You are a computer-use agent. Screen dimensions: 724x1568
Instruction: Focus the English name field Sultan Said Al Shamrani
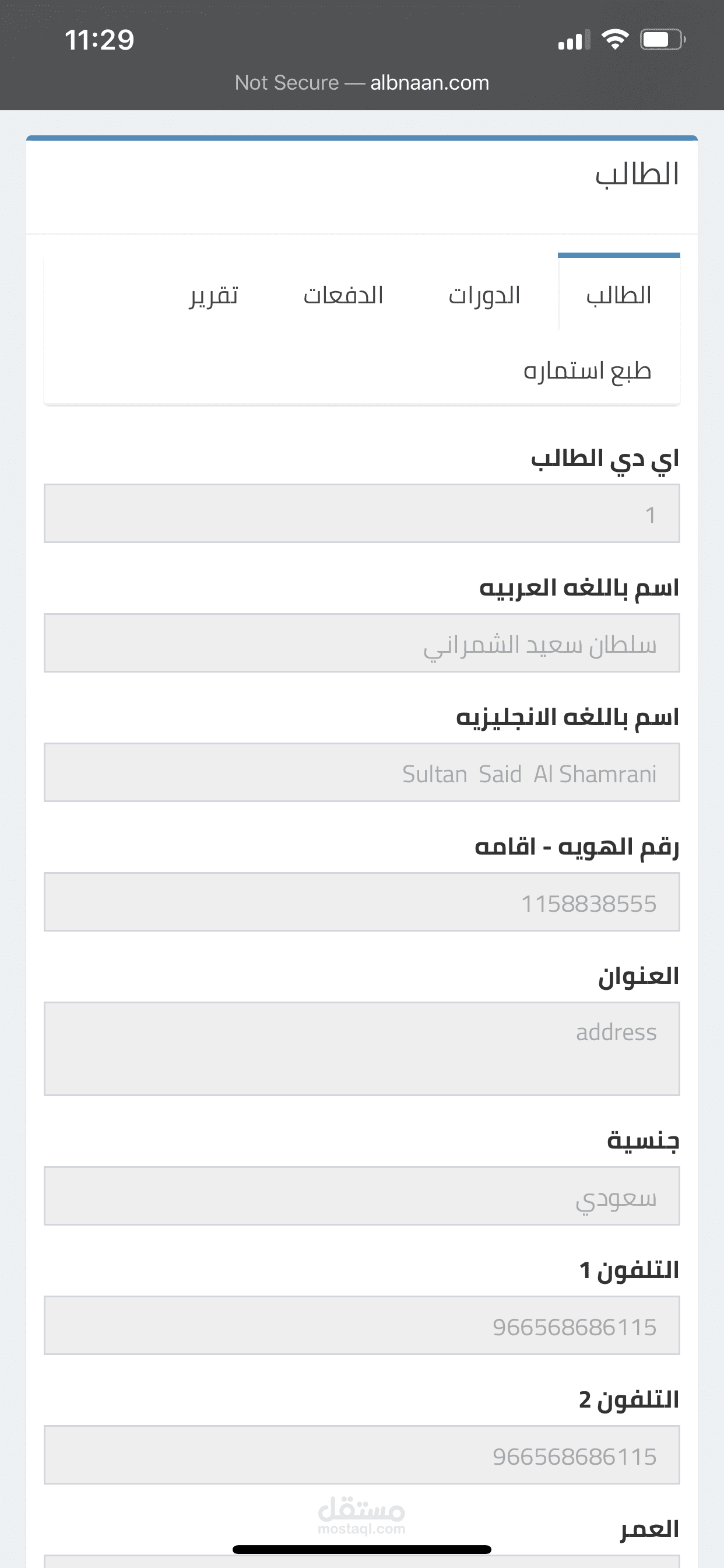(x=361, y=772)
